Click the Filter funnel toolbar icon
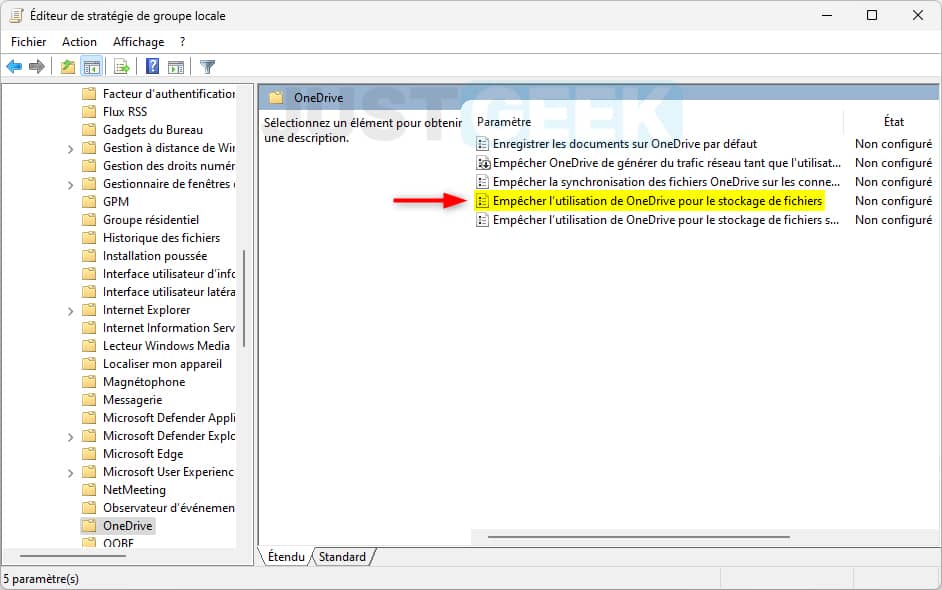The width and height of the screenshot is (942, 590). coord(207,67)
